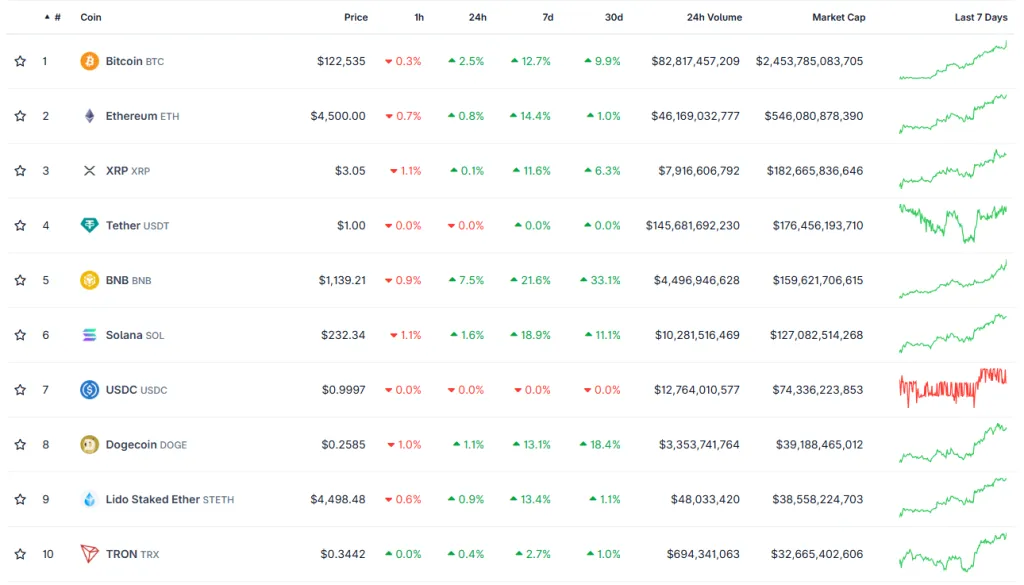
Task: Sort coins by 24h Volume header
Action: [x=714, y=17]
